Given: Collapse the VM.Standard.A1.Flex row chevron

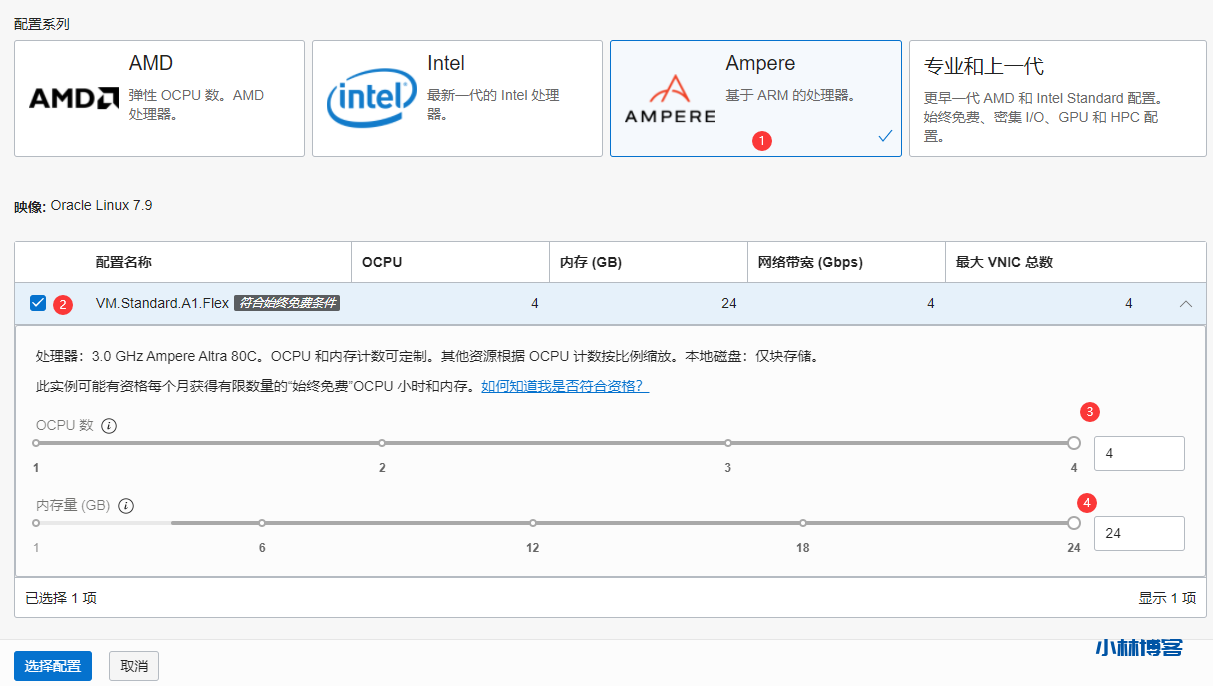Looking at the screenshot, I should tap(1186, 304).
